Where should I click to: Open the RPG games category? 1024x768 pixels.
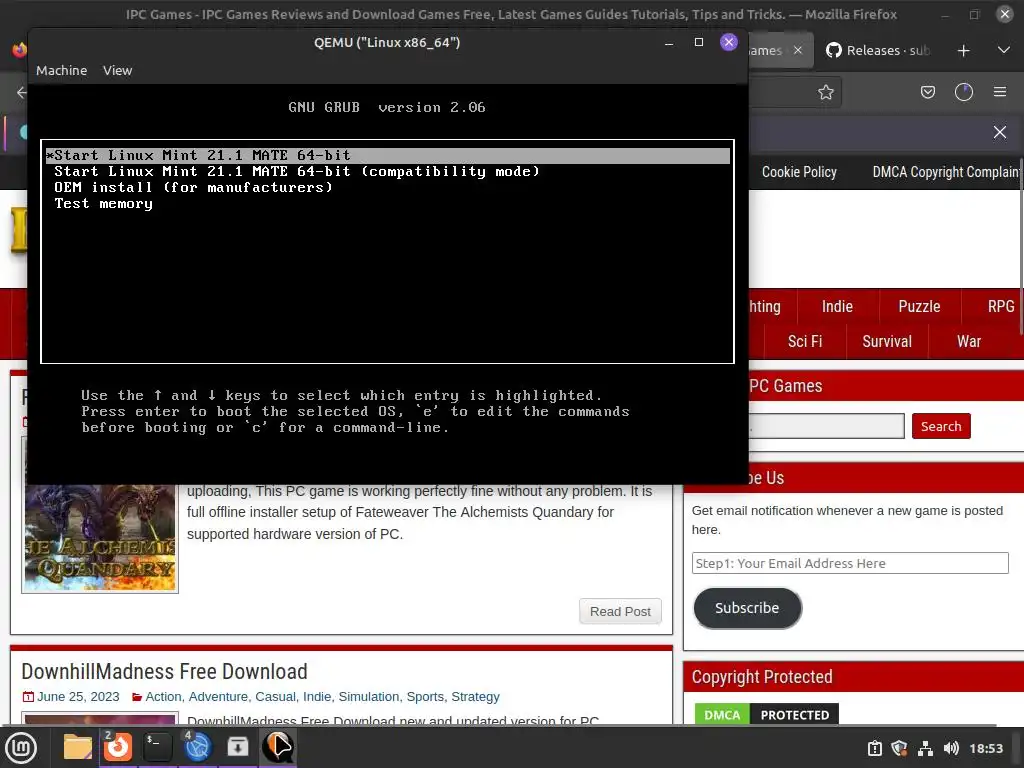(x=1000, y=306)
